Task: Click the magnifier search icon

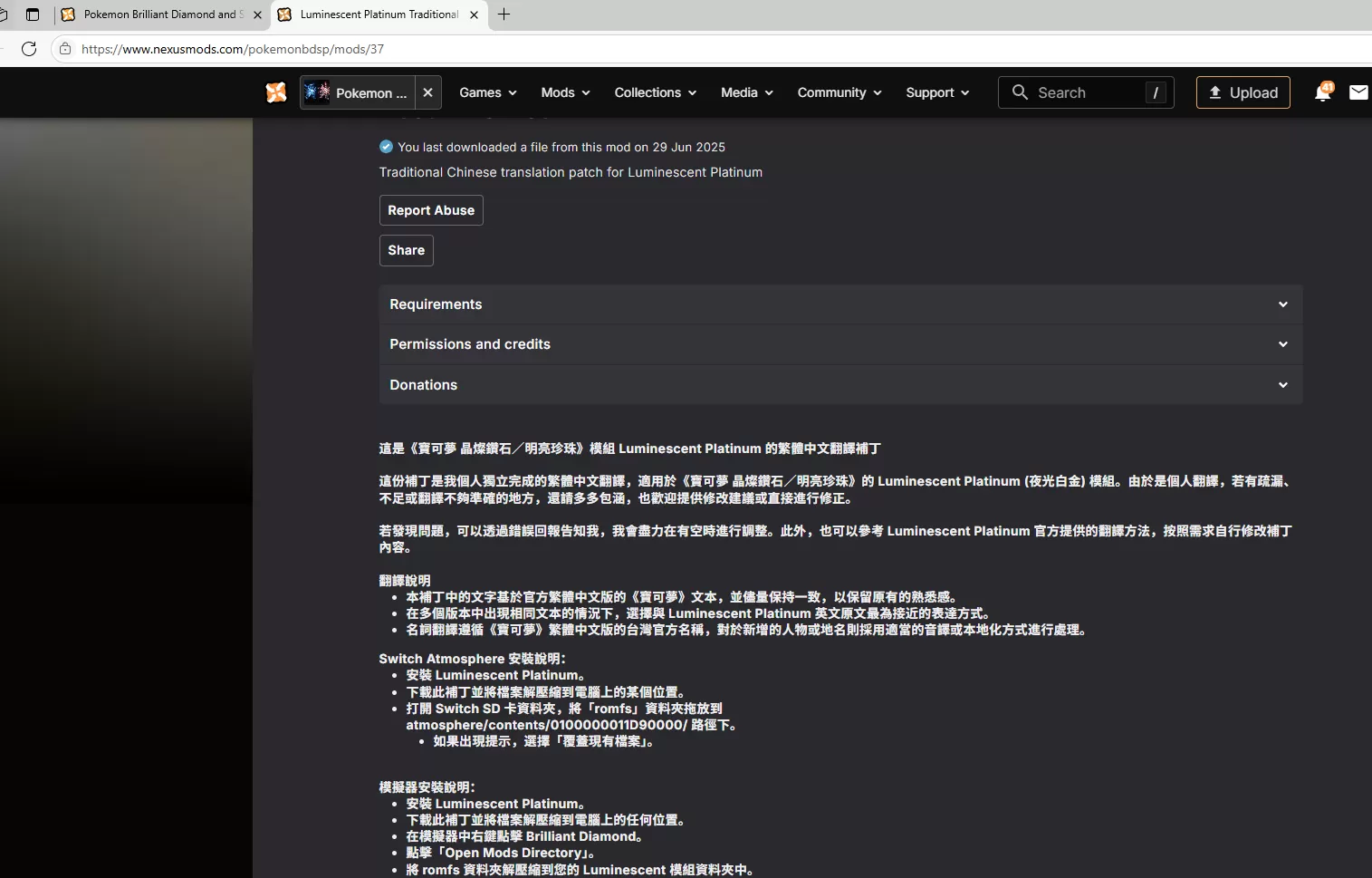Action: point(1020,92)
